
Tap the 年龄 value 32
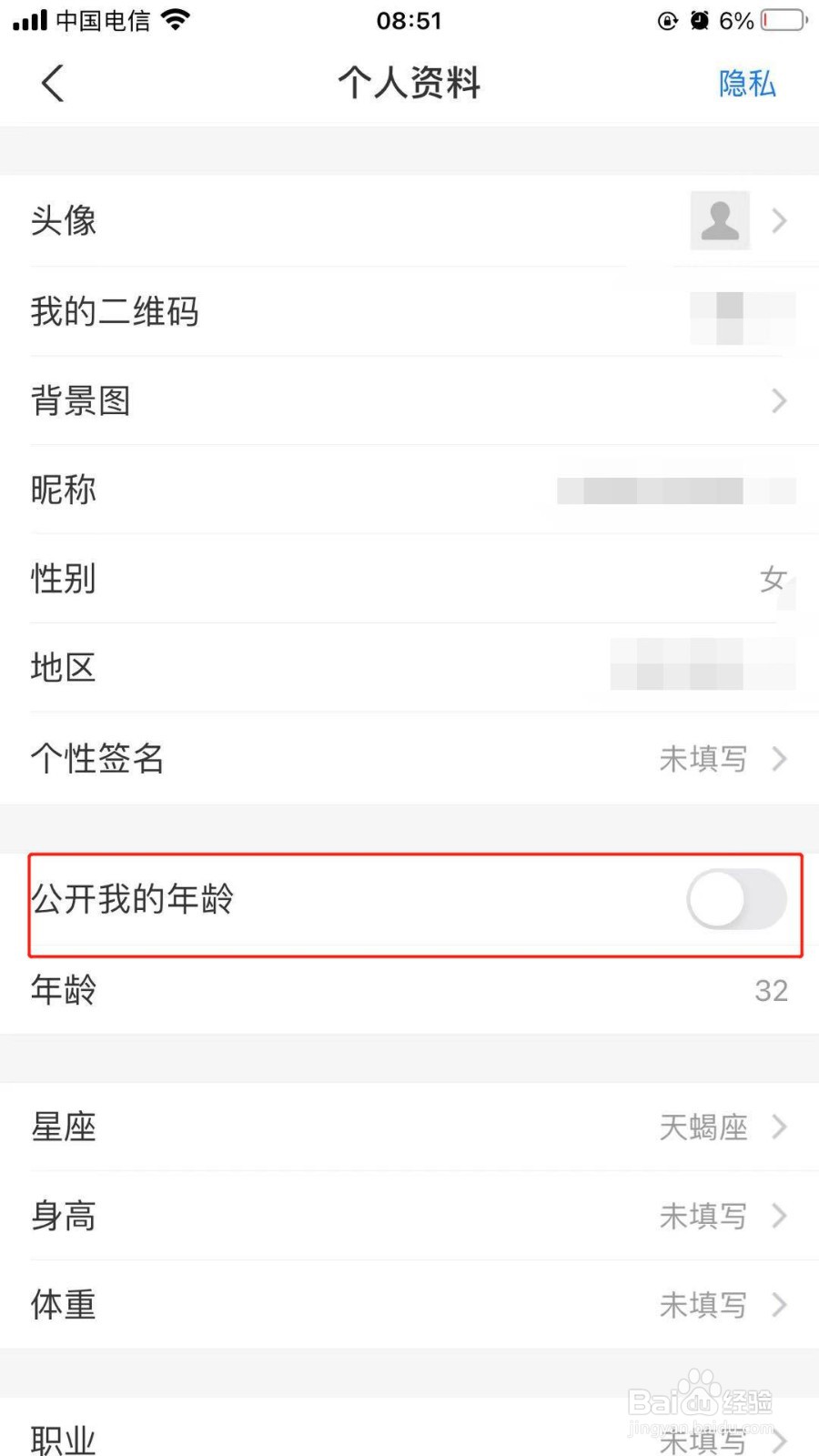tap(771, 990)
